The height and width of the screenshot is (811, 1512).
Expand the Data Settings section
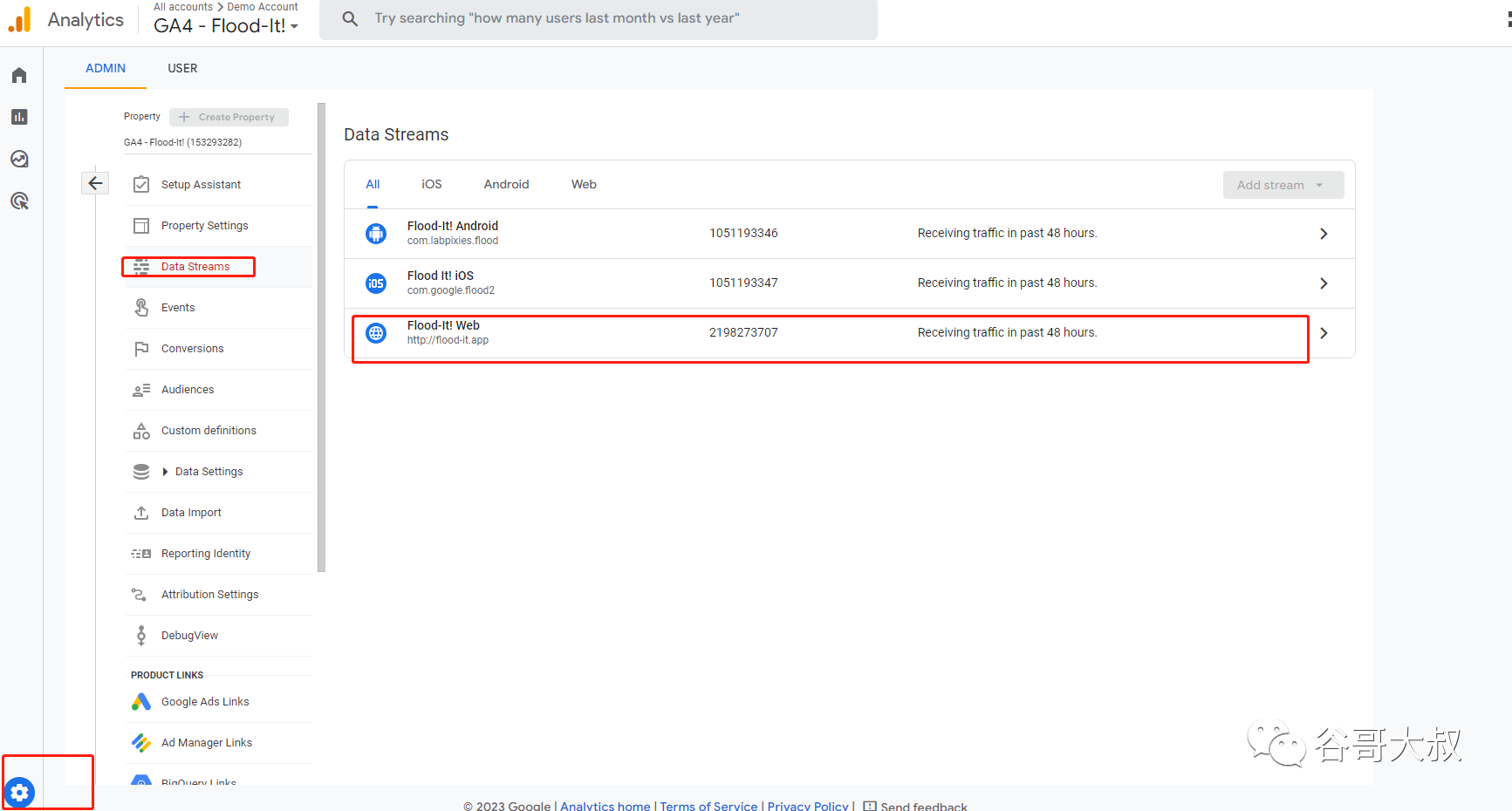click(x=165, y=472)
